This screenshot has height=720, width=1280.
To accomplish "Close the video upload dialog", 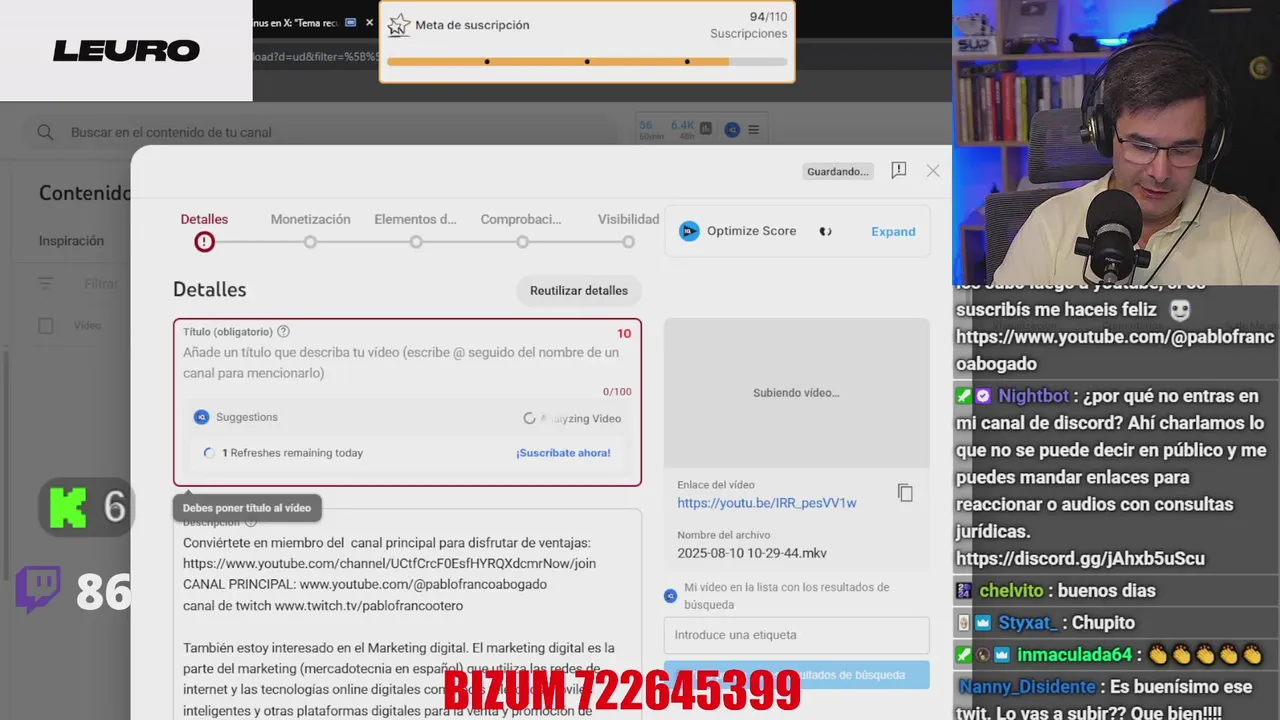I will pyautogui.click(x=933, y=171).
